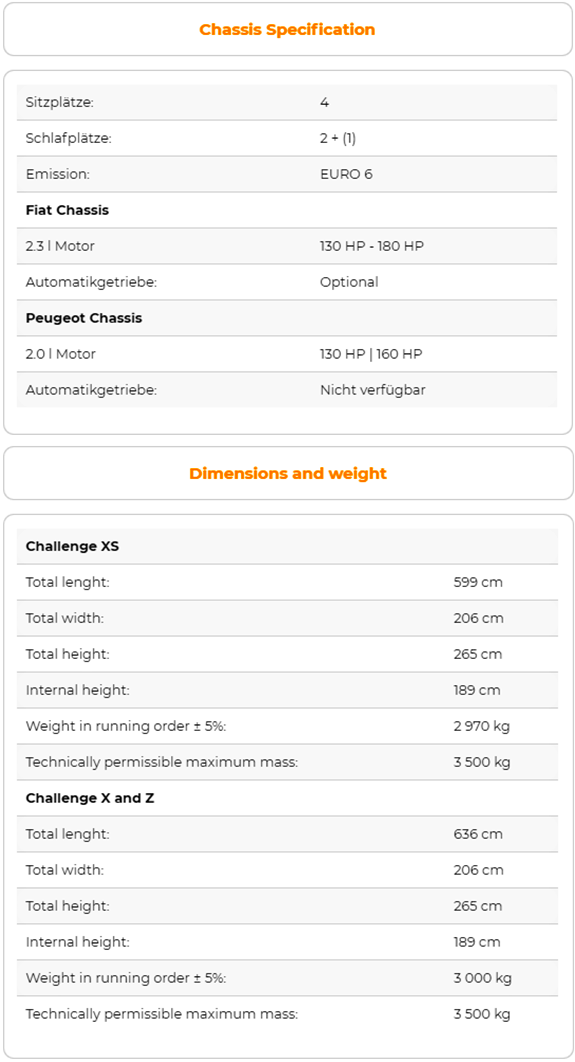Select the last Technically permissible maximum mass row
Image resolution: width=575 pixels, height=1062 pixels.
click(x=287, y=1014)
